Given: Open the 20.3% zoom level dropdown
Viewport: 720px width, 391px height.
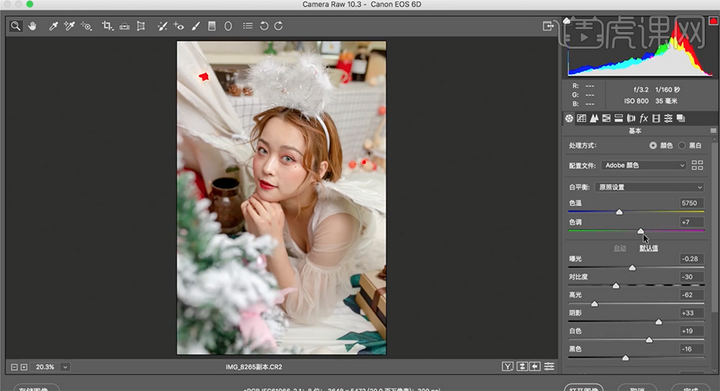Looking at the screenshot, I should pyautogui.click(x=65, y=367).
